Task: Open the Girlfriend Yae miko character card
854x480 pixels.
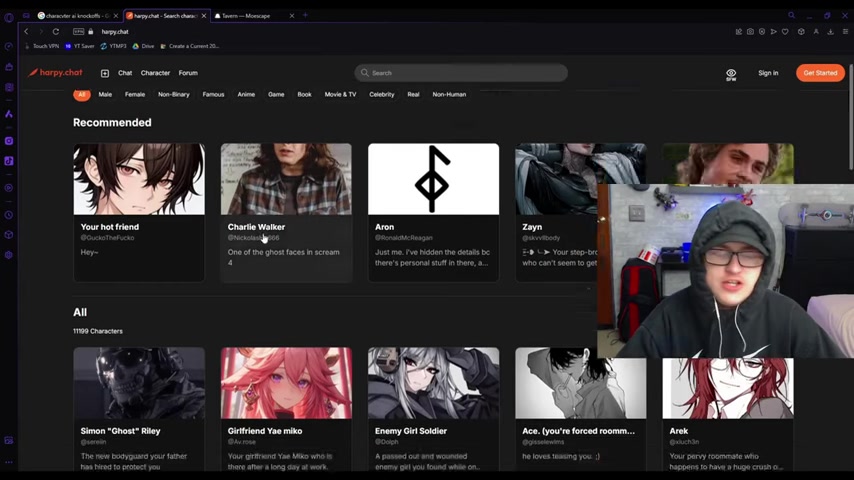Action: tap(286, 410)
